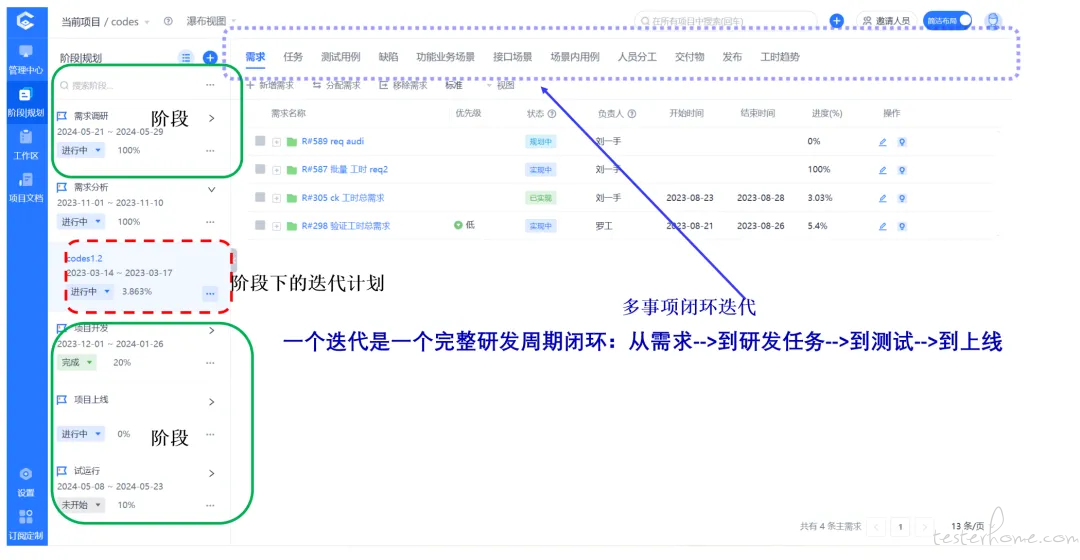Expand the 项目上线 stage
Image resolution: width=1080 pixels, height=560 pixels.
[211, 402]
